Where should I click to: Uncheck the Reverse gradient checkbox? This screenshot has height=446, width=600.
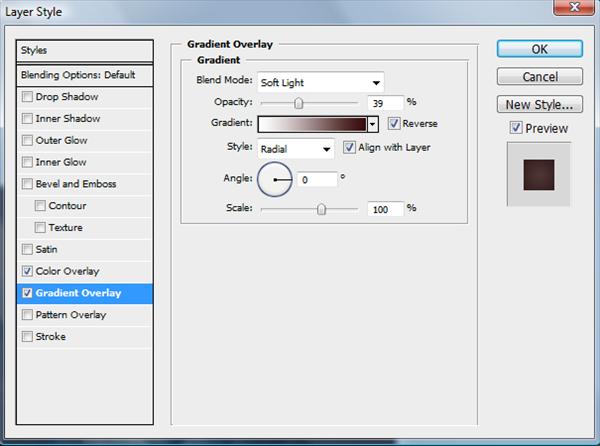394,124
